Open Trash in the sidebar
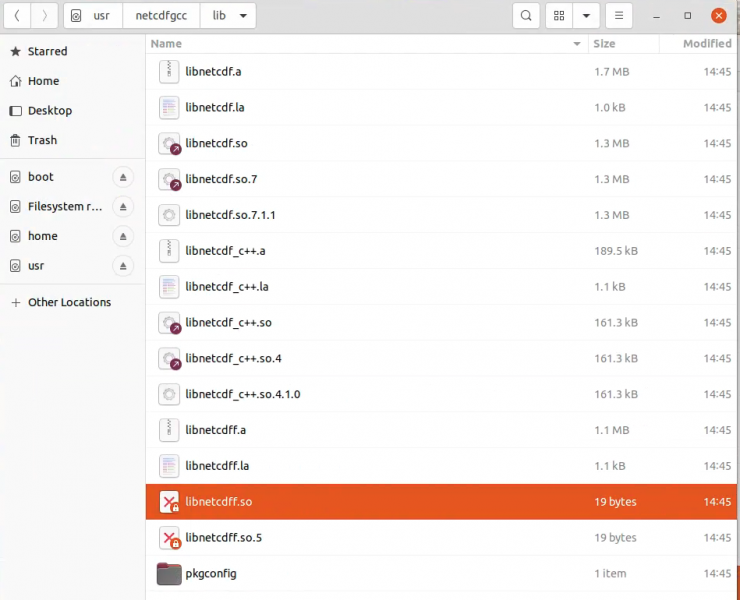 click(x=42, y=141)
